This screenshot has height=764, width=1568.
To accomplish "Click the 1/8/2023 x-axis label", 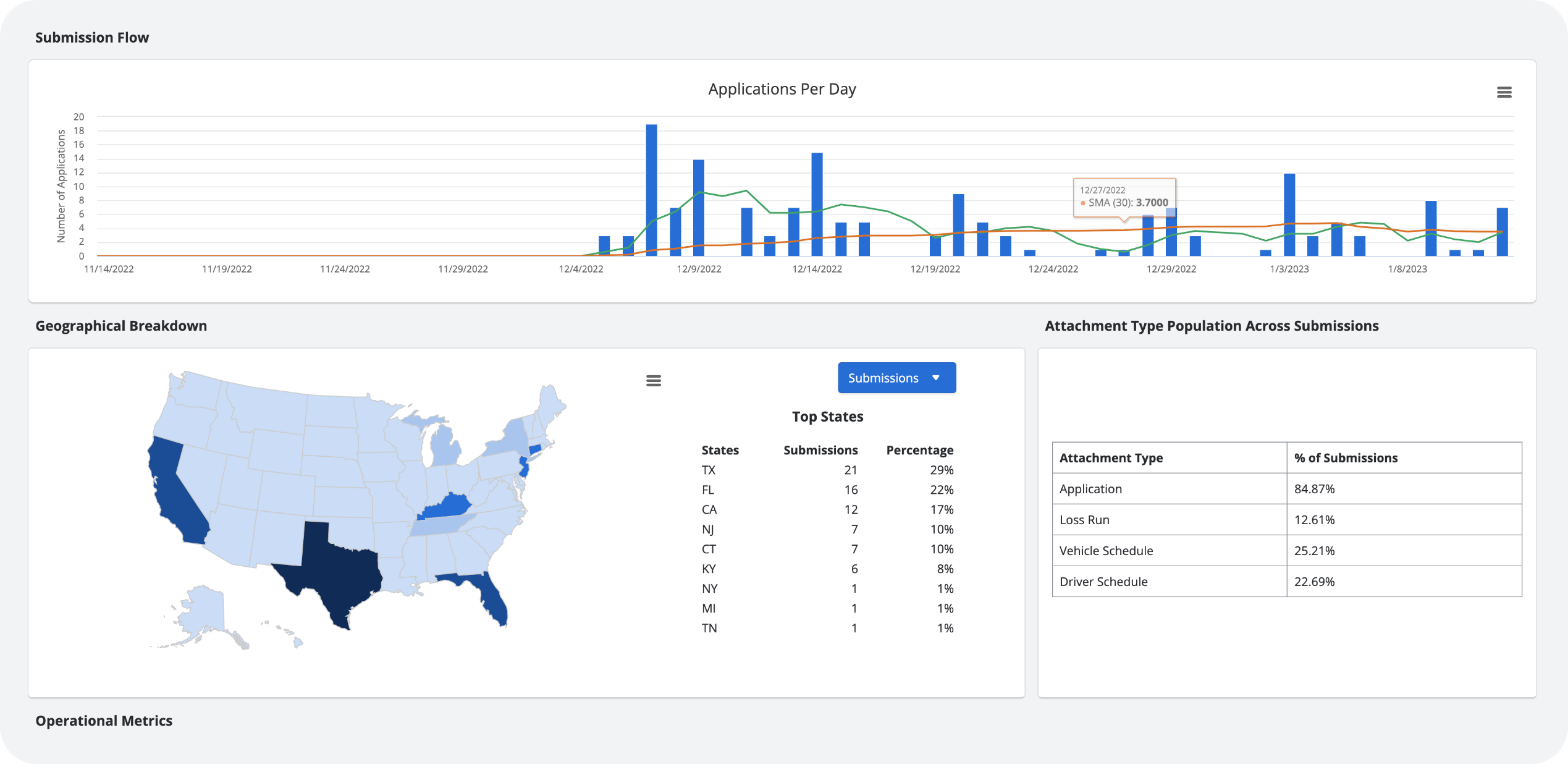I will click(1407, 269).
